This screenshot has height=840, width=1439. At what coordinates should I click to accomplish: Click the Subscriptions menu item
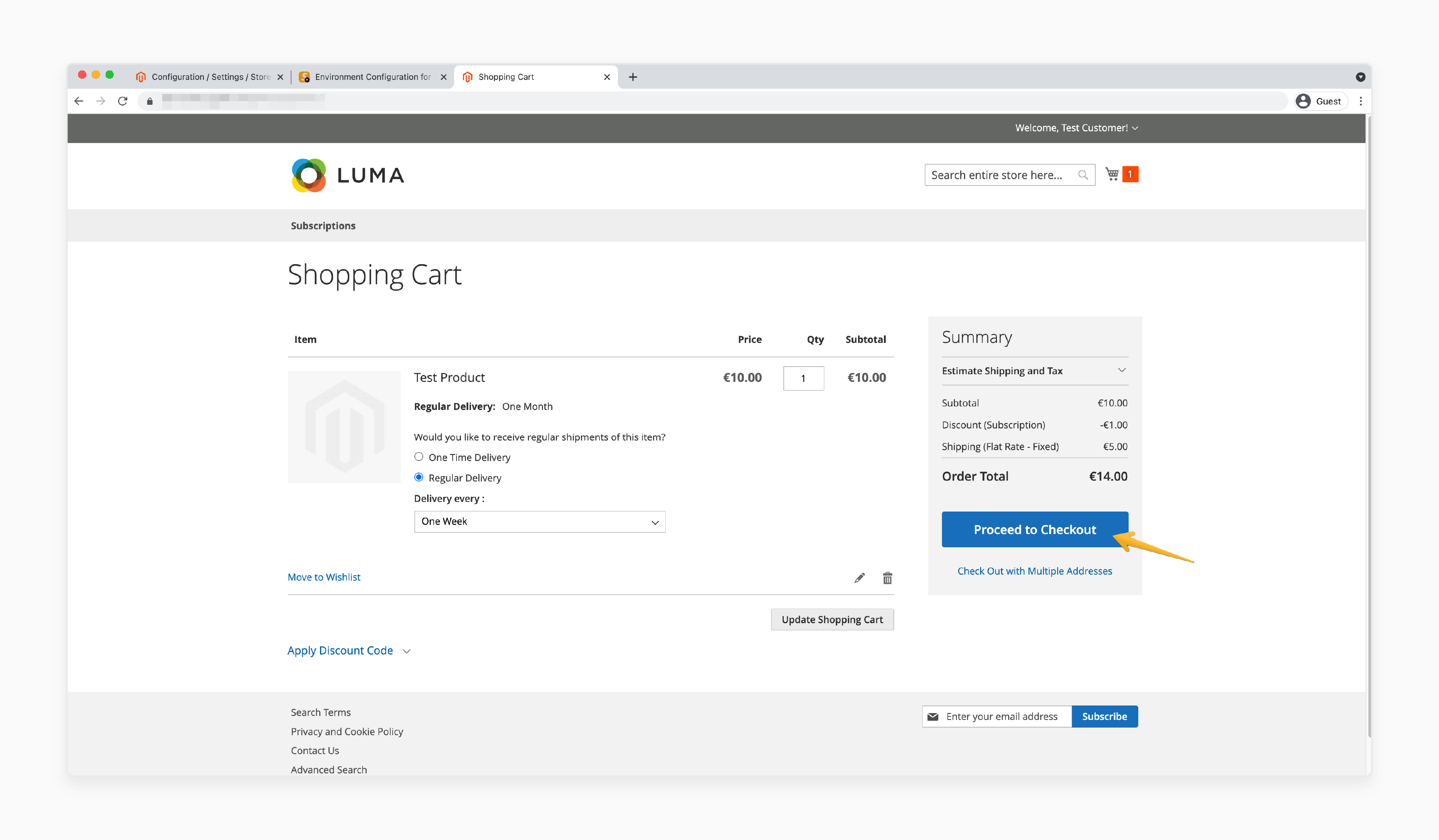coord(322,225)
